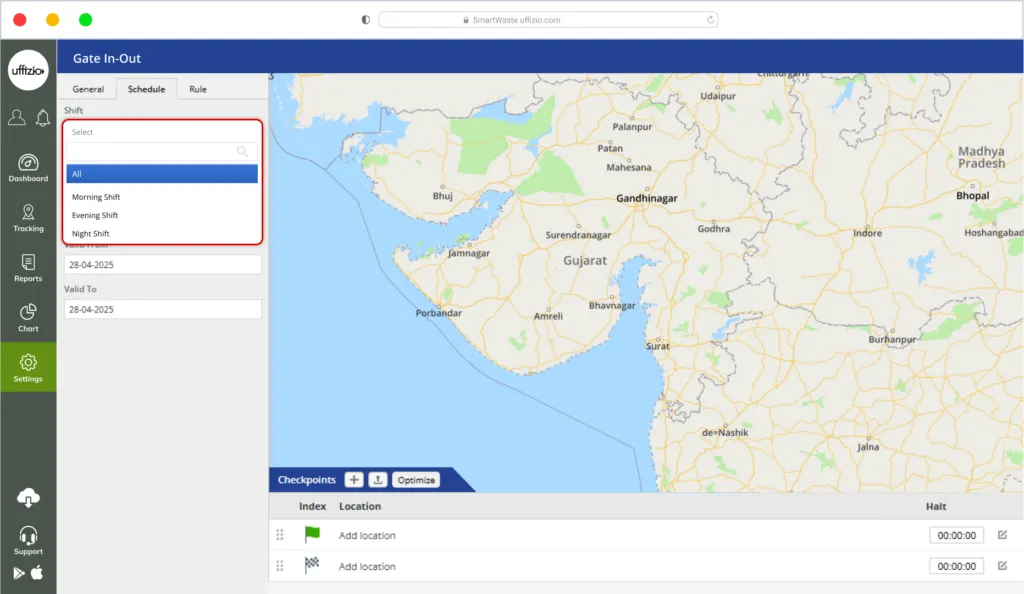This screenshot has width=1024, height=594.
Task: Open the notifications bell
Action: (x=42, y=118)
